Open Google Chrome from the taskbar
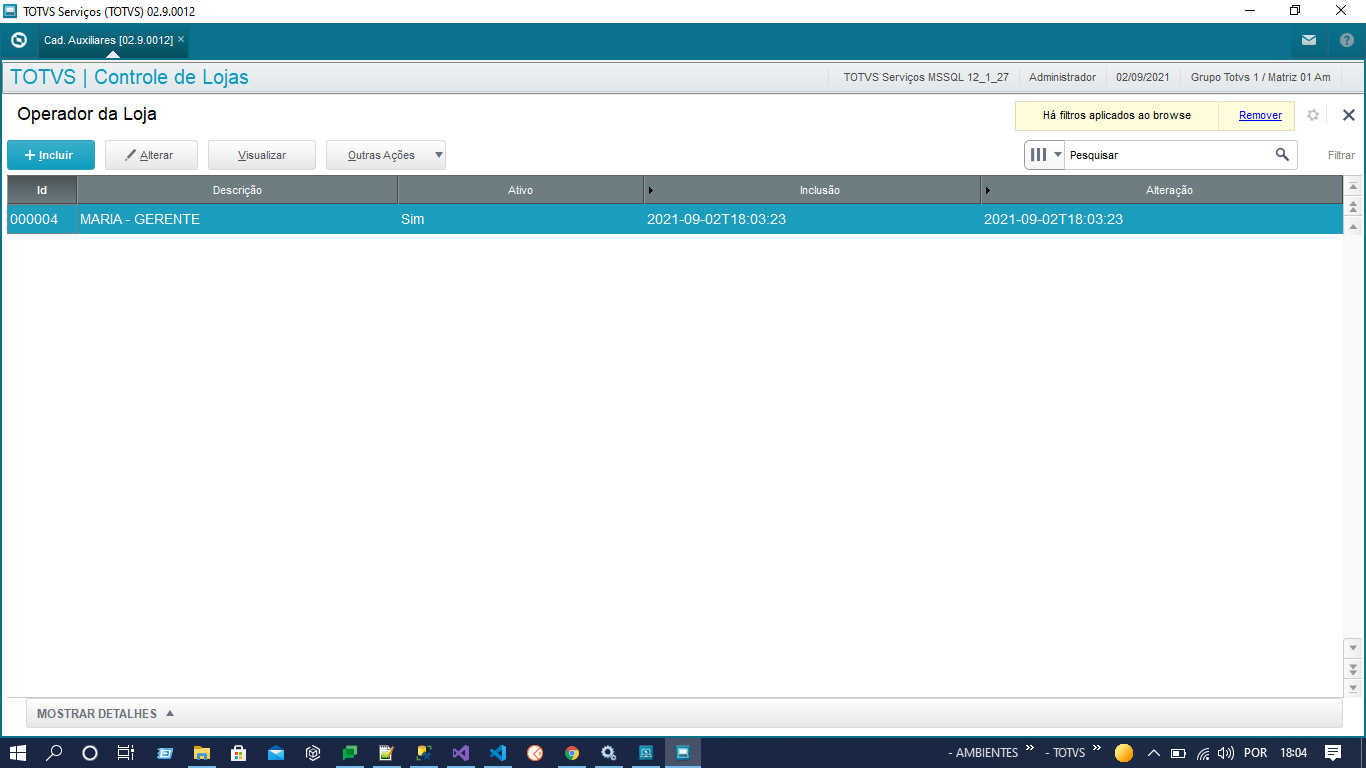1366x768 pixels. (x=572, y=753)
